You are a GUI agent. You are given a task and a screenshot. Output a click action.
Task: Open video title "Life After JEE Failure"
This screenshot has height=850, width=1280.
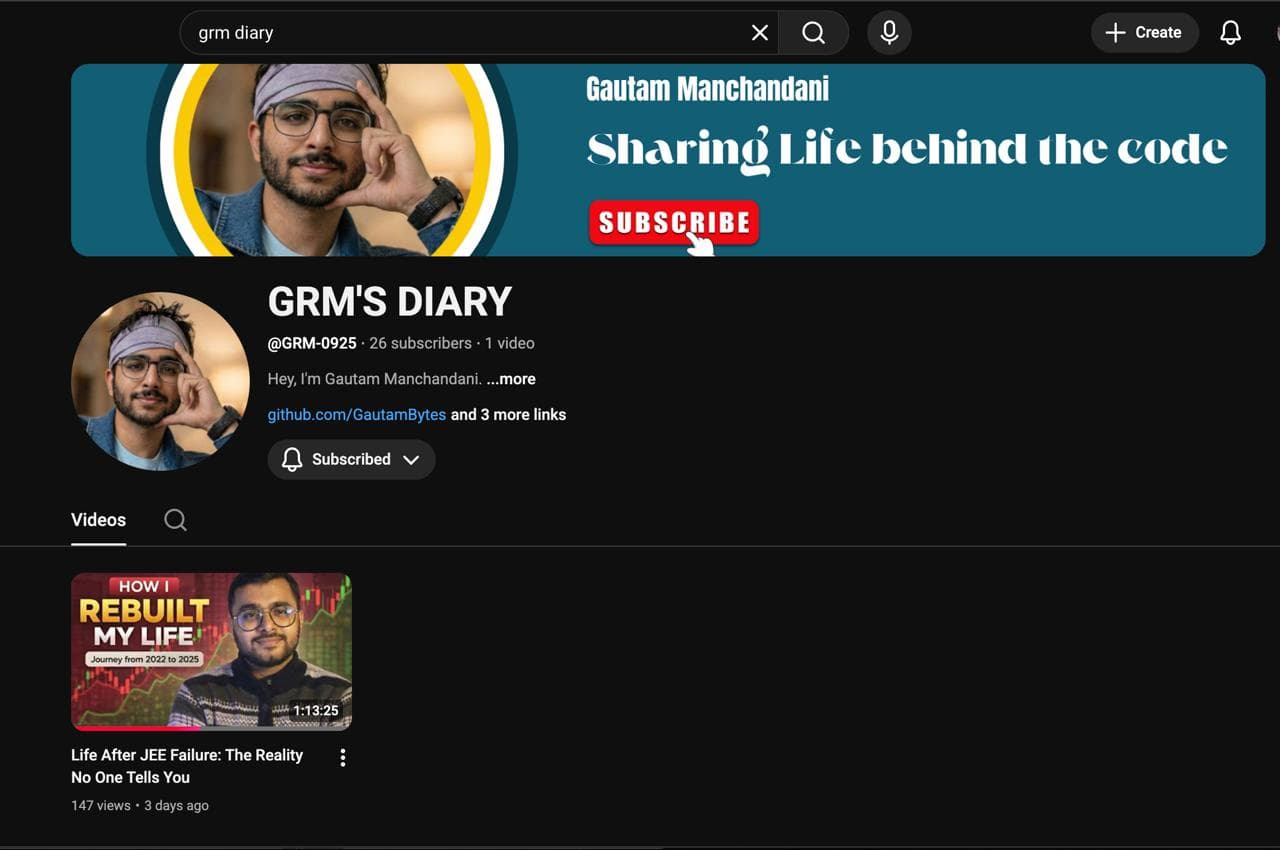pyautogui.click(x=187, y=765)
